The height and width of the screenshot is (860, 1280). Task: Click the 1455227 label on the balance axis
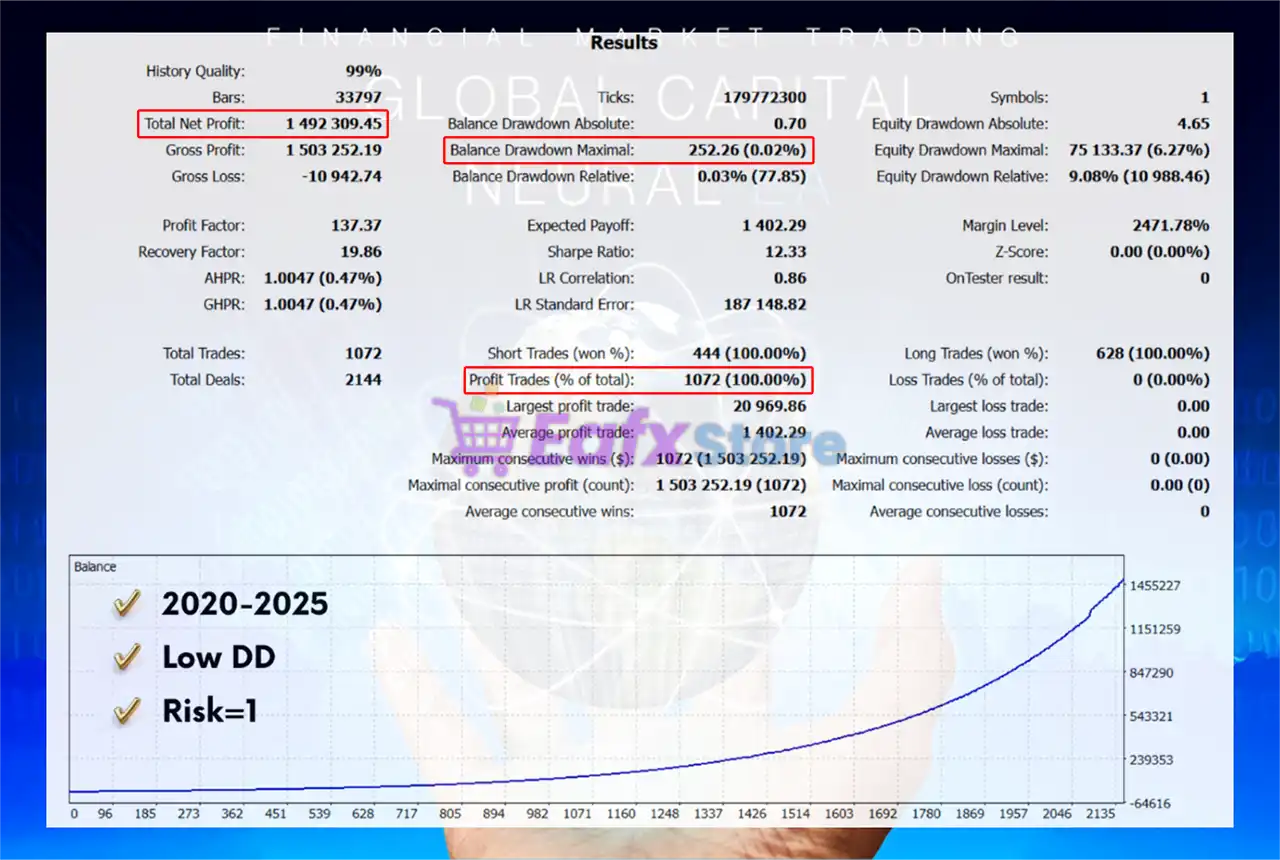click(x=1154, y=586)
